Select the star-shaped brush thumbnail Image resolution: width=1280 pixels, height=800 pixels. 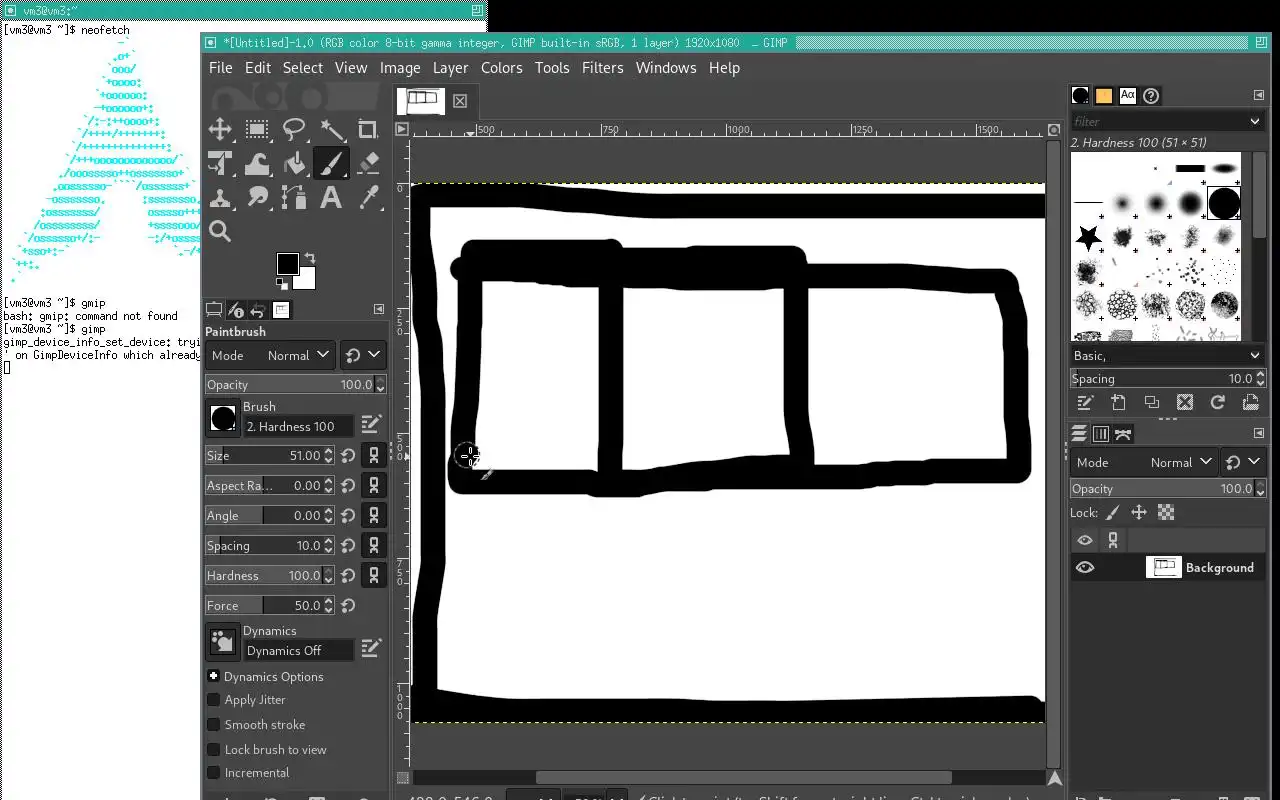1089,238
